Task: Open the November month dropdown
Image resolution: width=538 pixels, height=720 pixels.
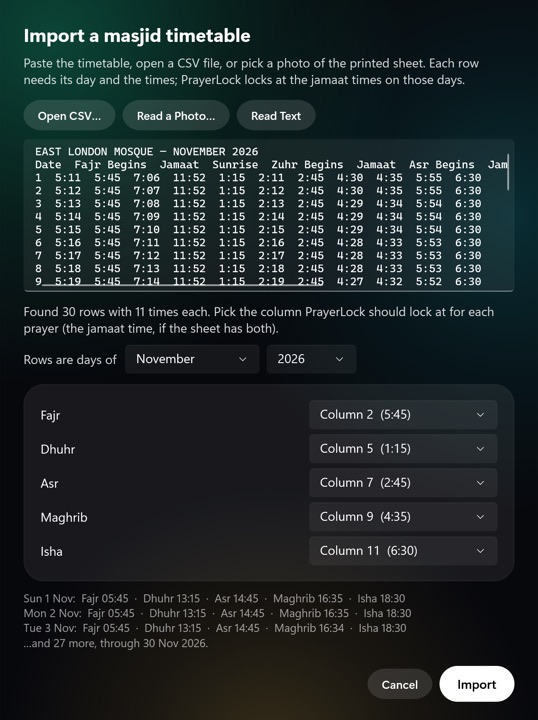Action: click(192, 359)
